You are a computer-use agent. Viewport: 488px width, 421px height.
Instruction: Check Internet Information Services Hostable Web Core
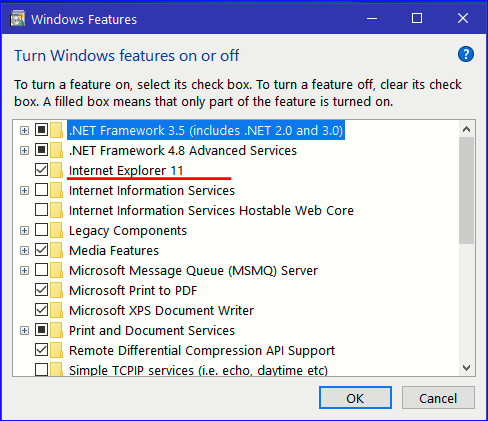pyautogui.click(x=41, y=210)
